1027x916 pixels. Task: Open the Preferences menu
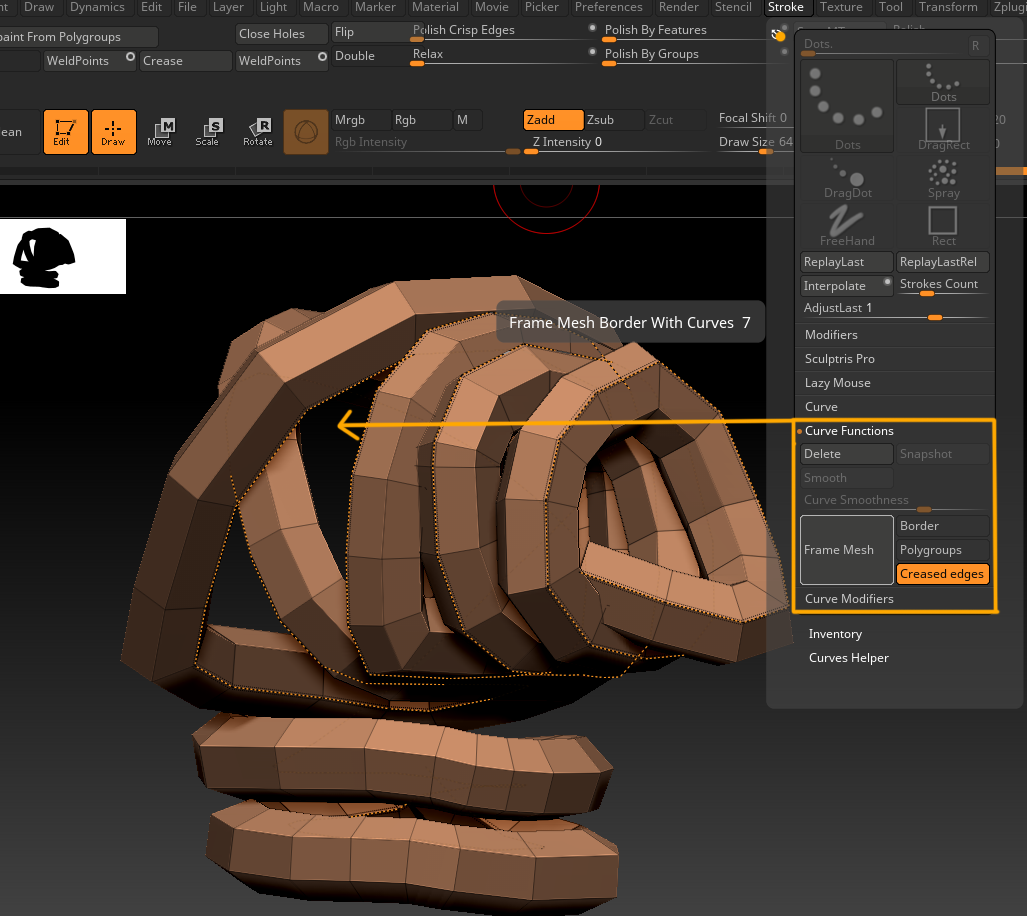click(608, 7)
